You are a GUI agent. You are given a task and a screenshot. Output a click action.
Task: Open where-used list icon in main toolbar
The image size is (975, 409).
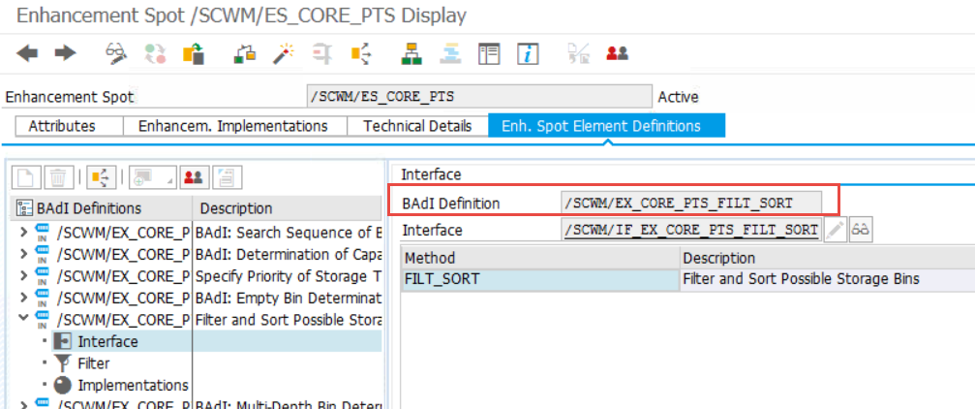(361, 54)
